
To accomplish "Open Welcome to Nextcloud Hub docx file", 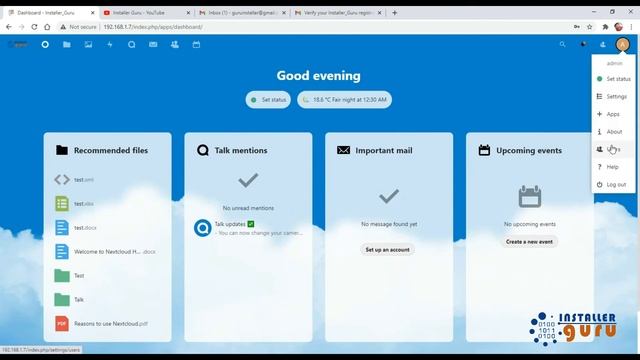I will pos(107,252).
